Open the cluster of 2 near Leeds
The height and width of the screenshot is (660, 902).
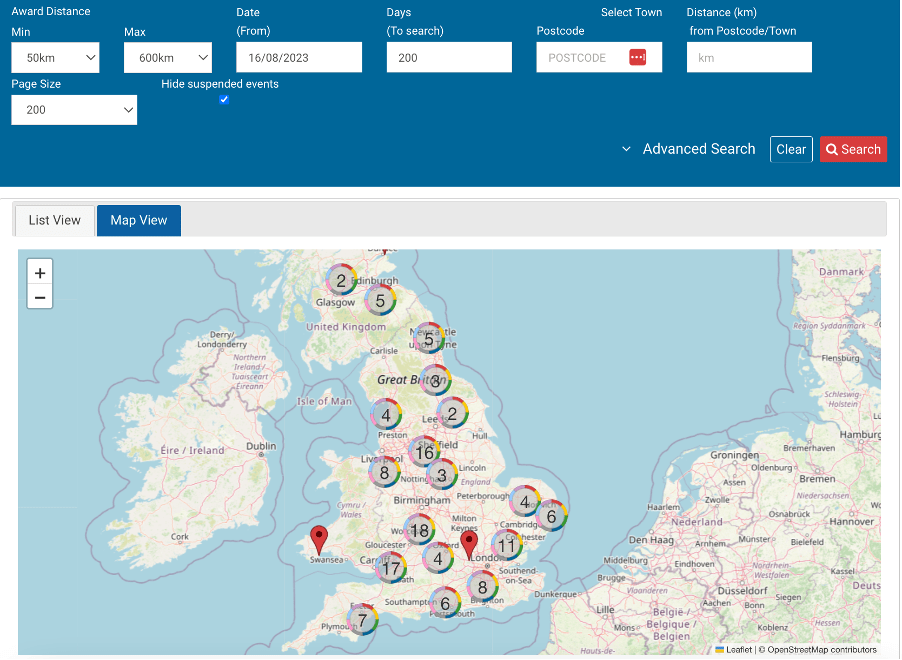(452, 413)
